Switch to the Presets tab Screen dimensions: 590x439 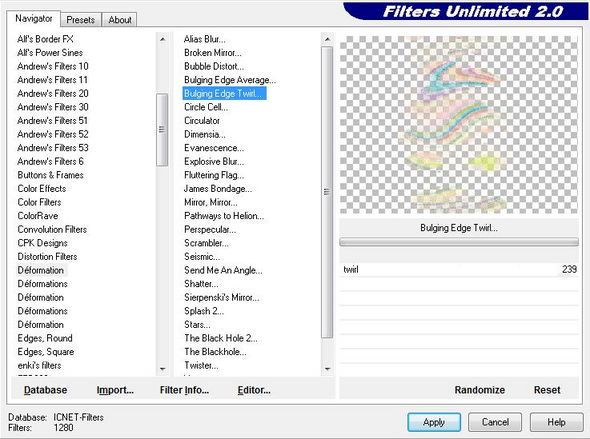(81, 20)
